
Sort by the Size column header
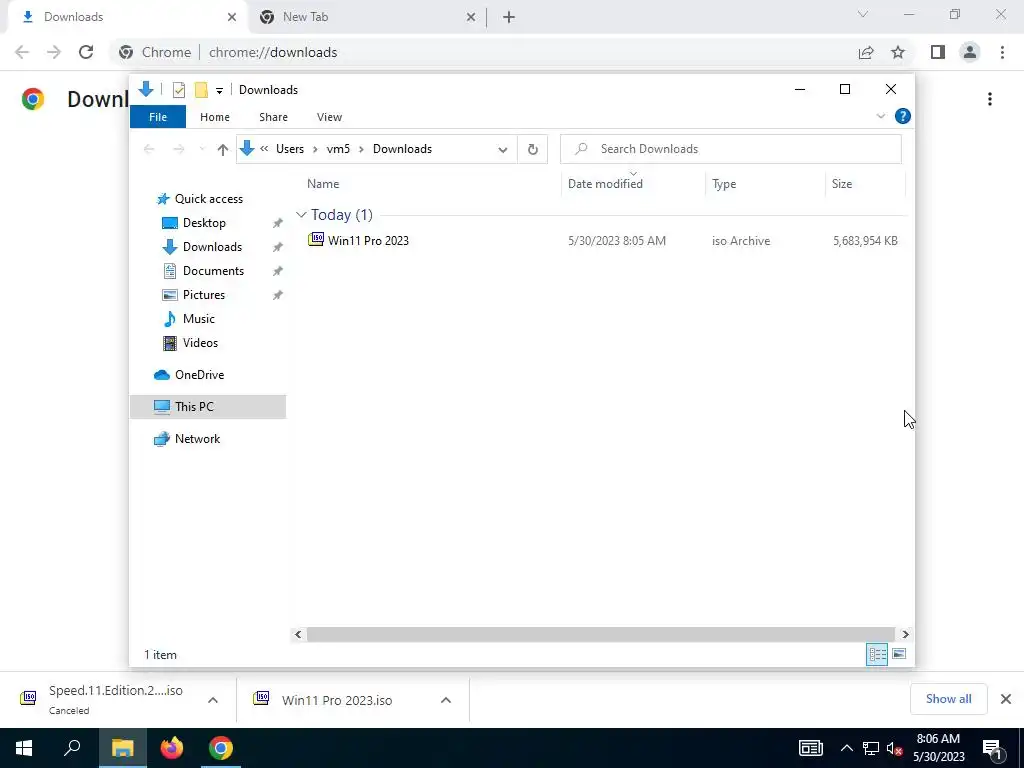[x=842, y=184]
